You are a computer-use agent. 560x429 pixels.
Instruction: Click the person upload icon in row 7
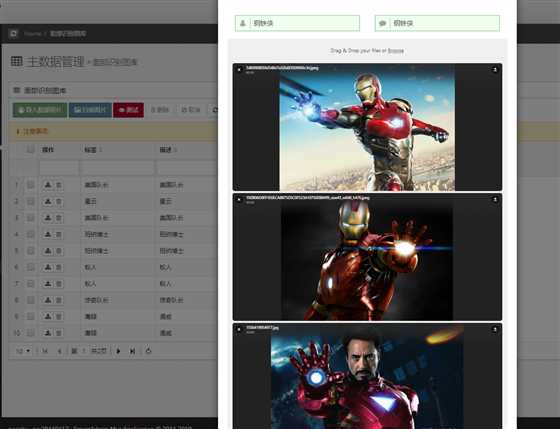pos(48,283)
